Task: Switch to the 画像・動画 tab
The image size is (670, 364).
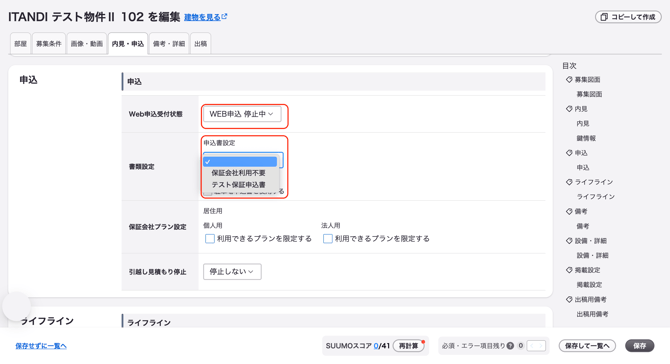Action: 87,44
